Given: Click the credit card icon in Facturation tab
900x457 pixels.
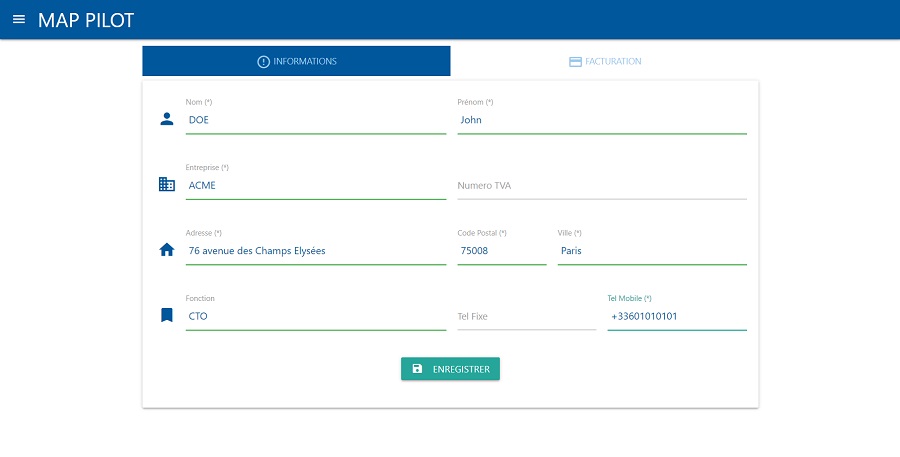Looking at the screenshot, I should pyautogui.click(x=575, y=62).
